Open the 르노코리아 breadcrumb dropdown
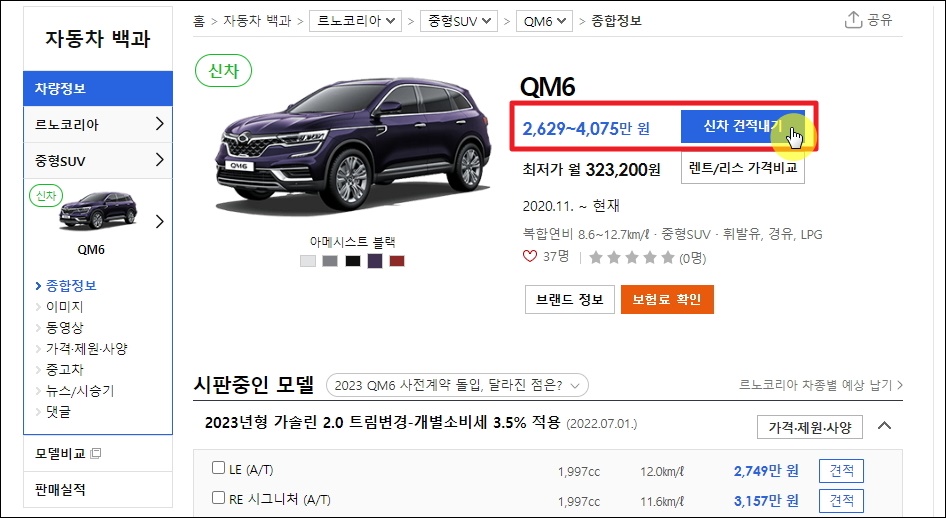The width and height of the screenshot is (946, 518). pyautogui.click(x=355, y=21)
